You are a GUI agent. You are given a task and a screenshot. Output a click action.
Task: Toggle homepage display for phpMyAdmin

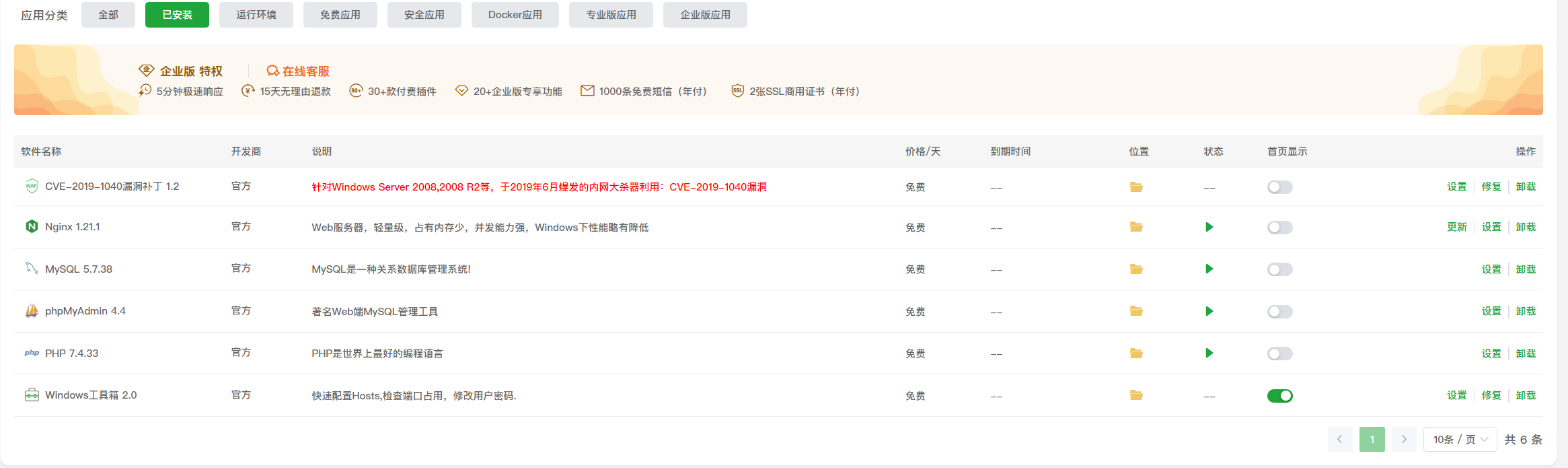(1279, 312)
